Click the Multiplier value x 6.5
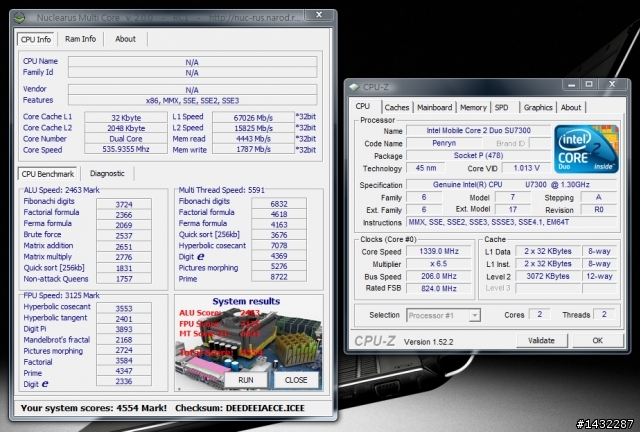The image size is (640, 432). click(439, 264)
